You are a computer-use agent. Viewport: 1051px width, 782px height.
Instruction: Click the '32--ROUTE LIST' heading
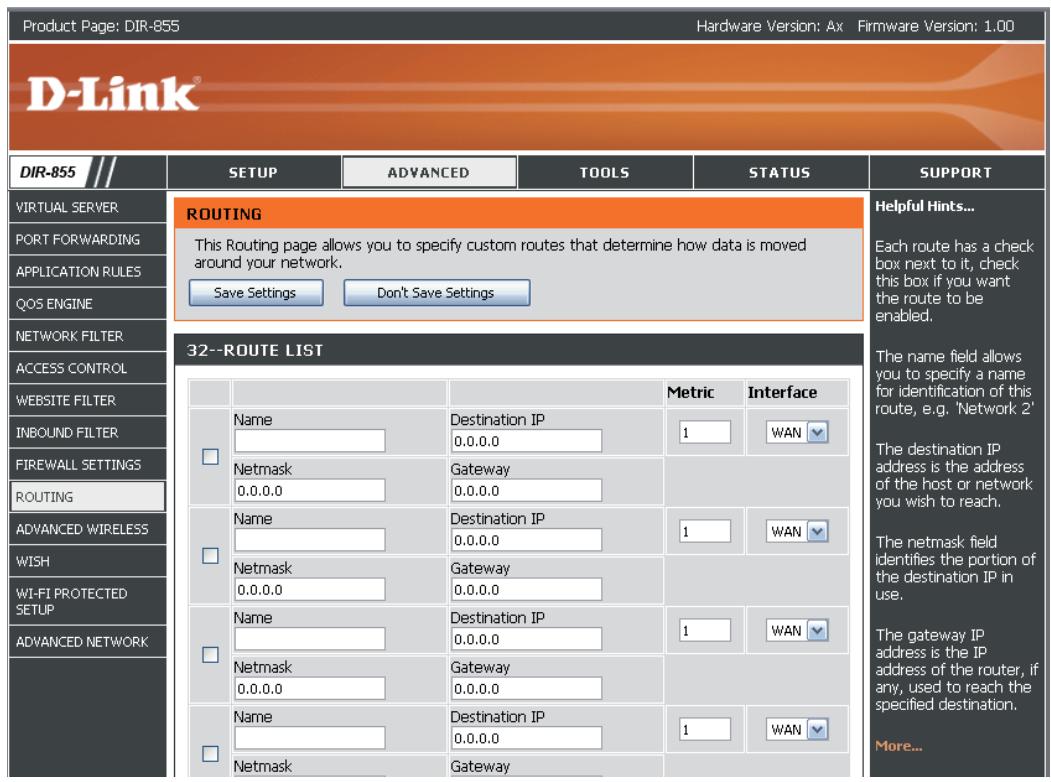point(255,350)
